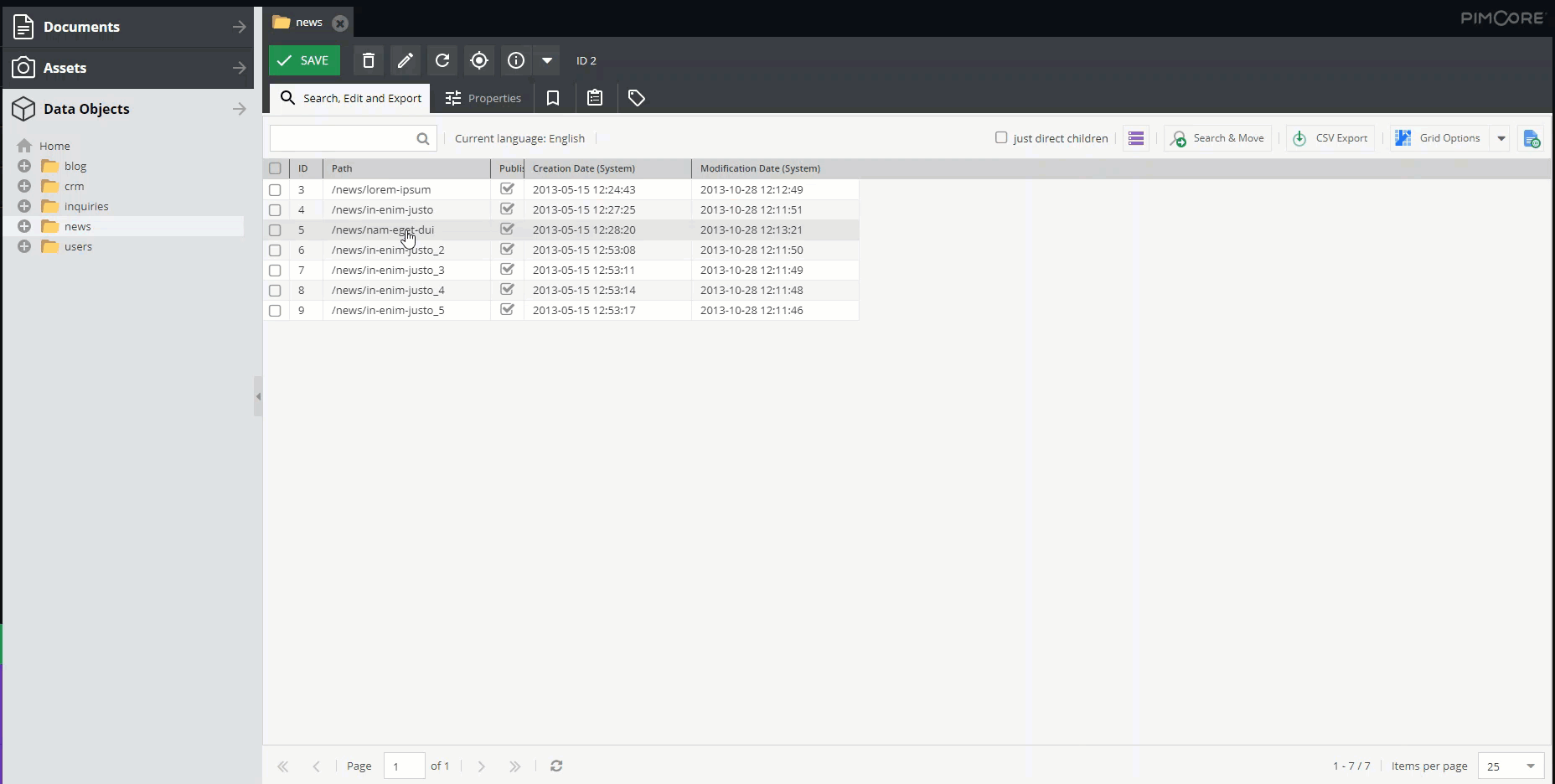Open the tags icon tab

tap(637, 98)
